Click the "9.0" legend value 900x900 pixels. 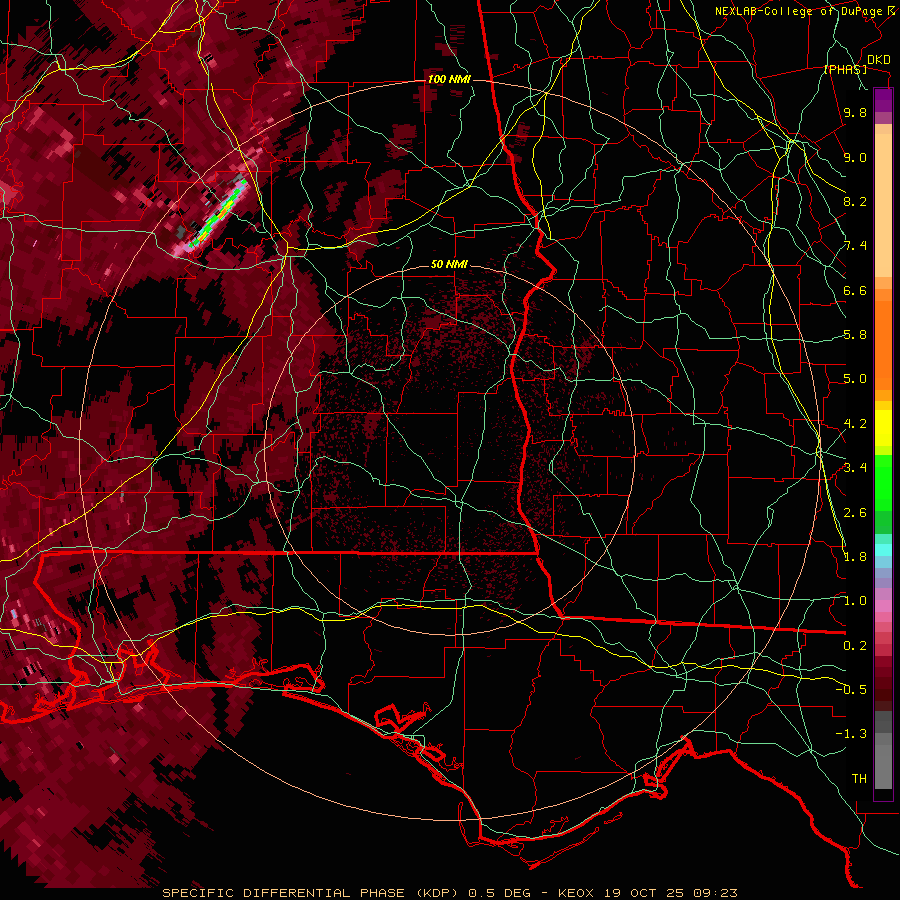pyautogui.click(x=855, y=157)
